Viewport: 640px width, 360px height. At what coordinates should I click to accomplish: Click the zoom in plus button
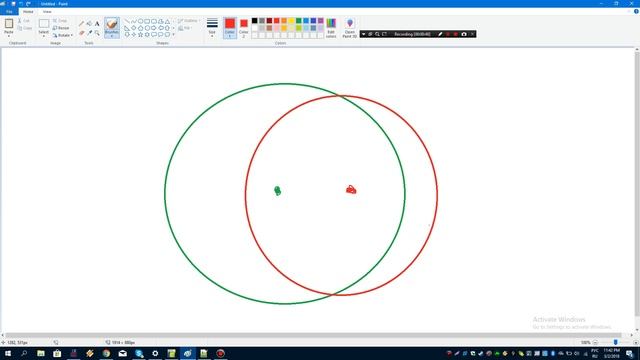636,342
